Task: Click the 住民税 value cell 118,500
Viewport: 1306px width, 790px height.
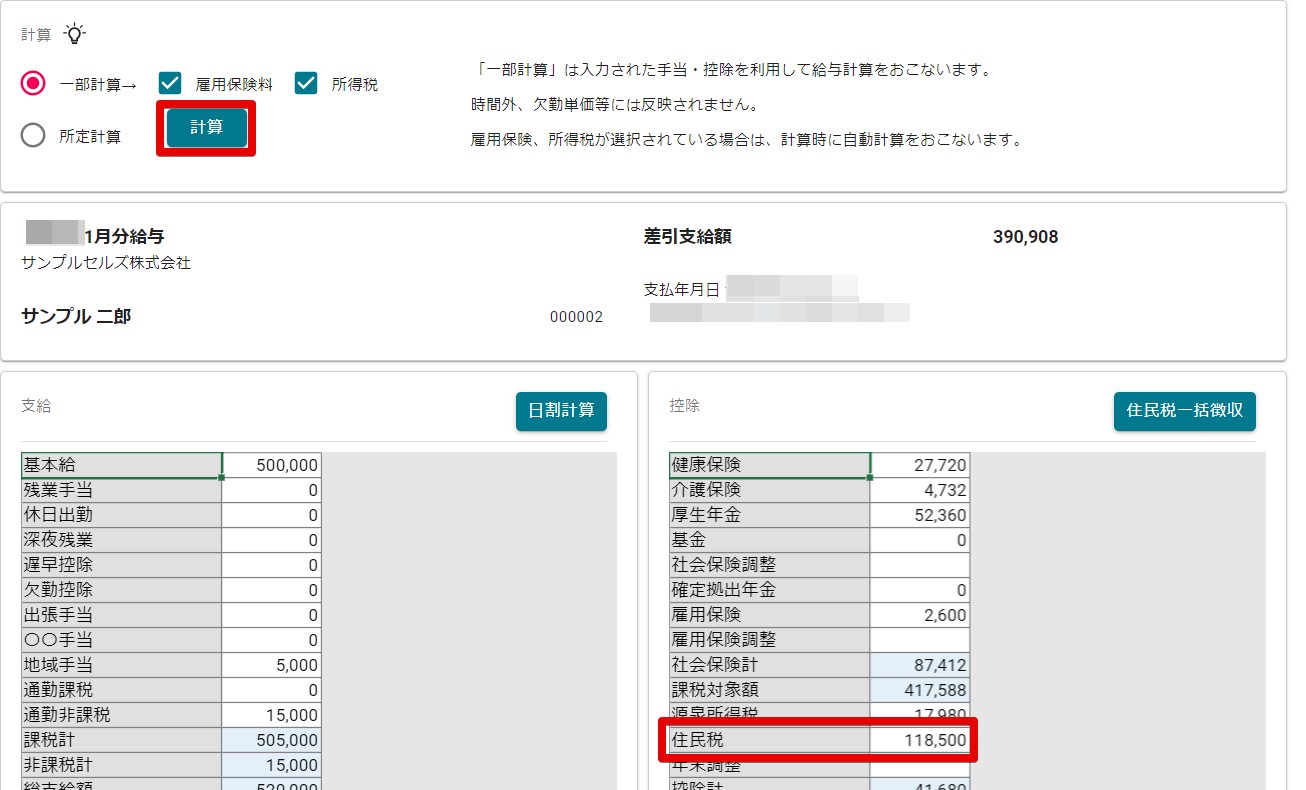Action: pyautogui.click(x=920, y=740)
